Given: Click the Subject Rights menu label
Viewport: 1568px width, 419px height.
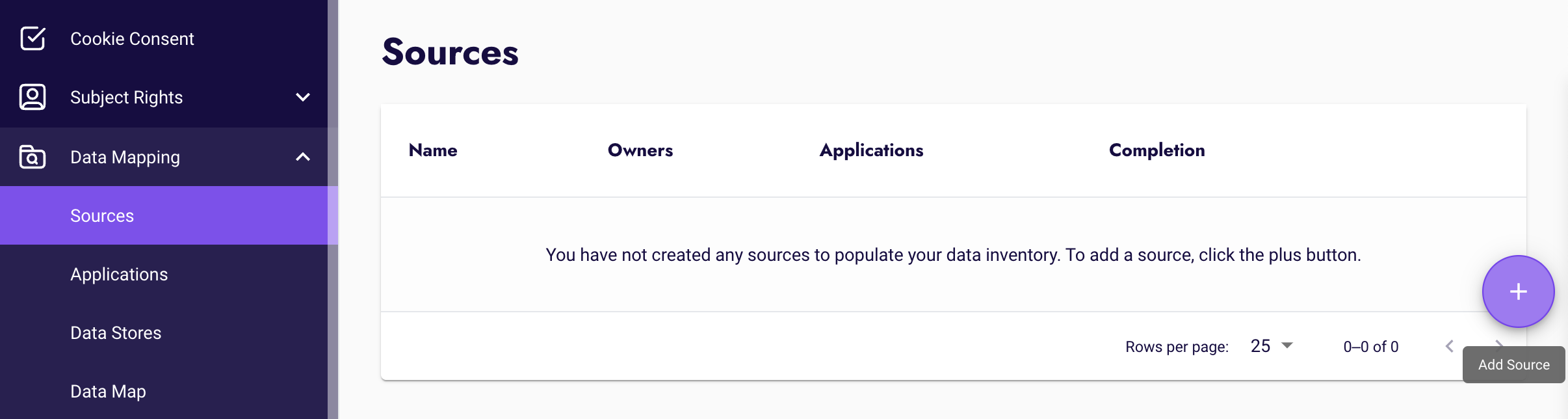Looking at the screenshot, I should (x=126, y=97).
